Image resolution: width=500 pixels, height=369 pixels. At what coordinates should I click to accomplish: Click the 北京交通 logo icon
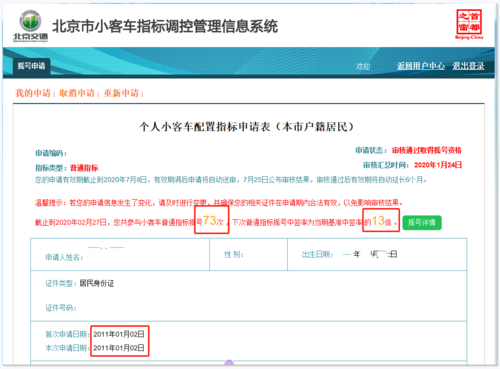[30, 26]
